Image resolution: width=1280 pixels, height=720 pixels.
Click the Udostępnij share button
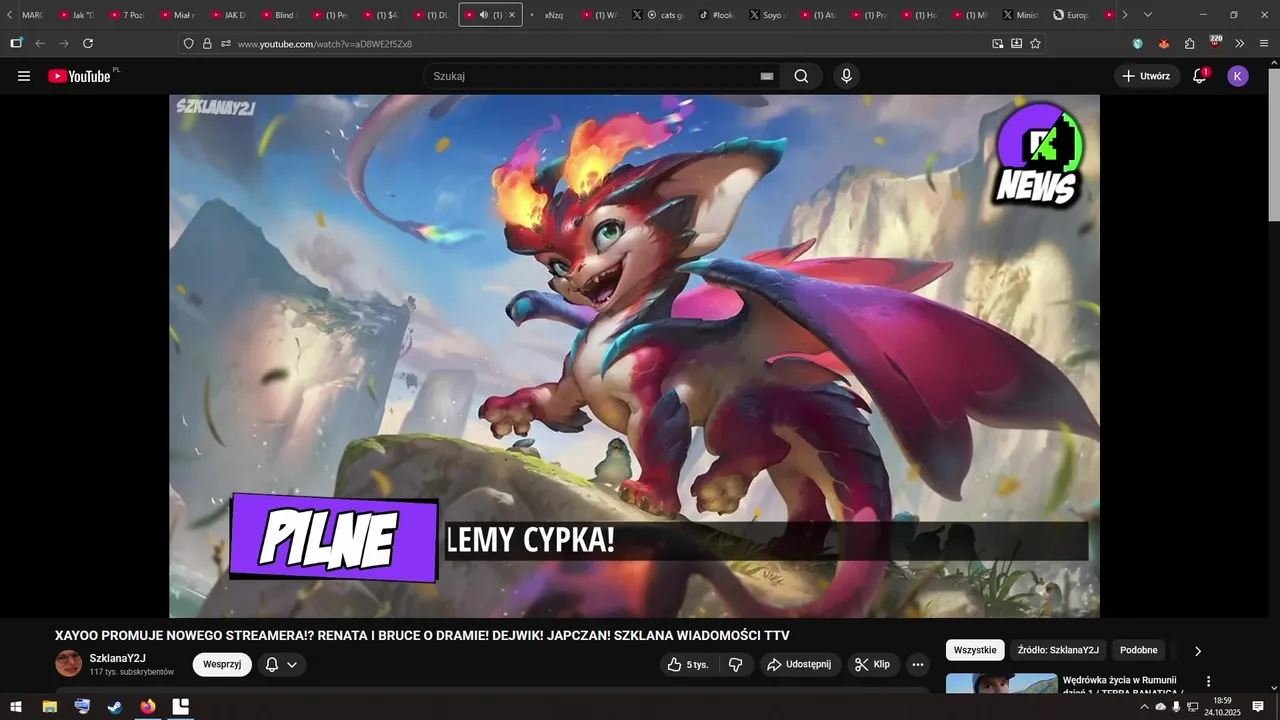coord(800,664)
